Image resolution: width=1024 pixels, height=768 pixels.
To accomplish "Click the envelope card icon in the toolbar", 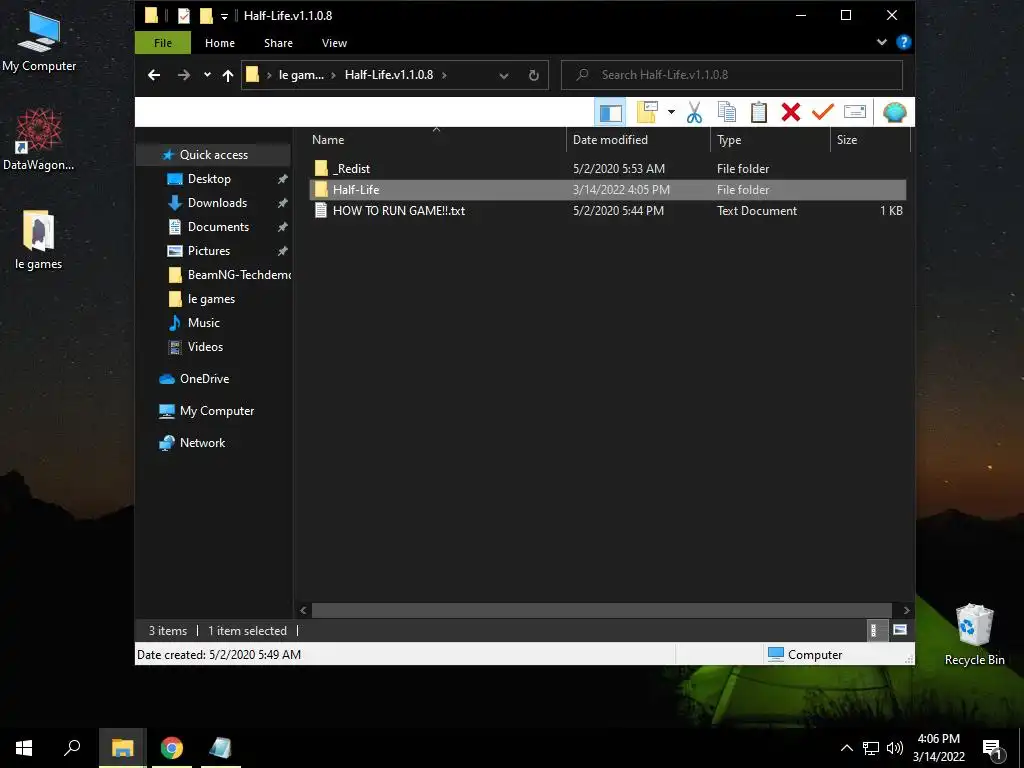I will point(854,112).
